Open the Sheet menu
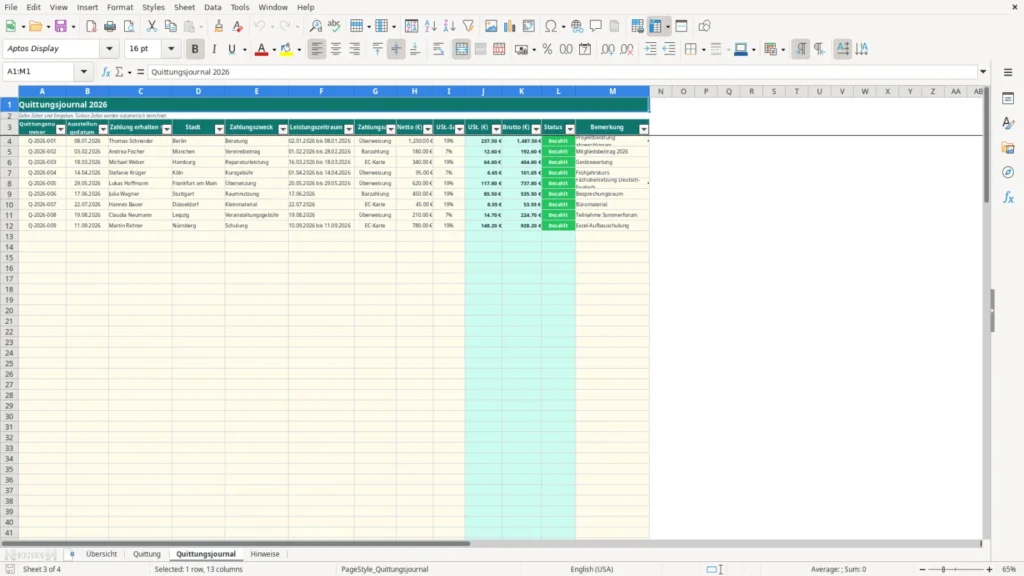 coord(184,7)
